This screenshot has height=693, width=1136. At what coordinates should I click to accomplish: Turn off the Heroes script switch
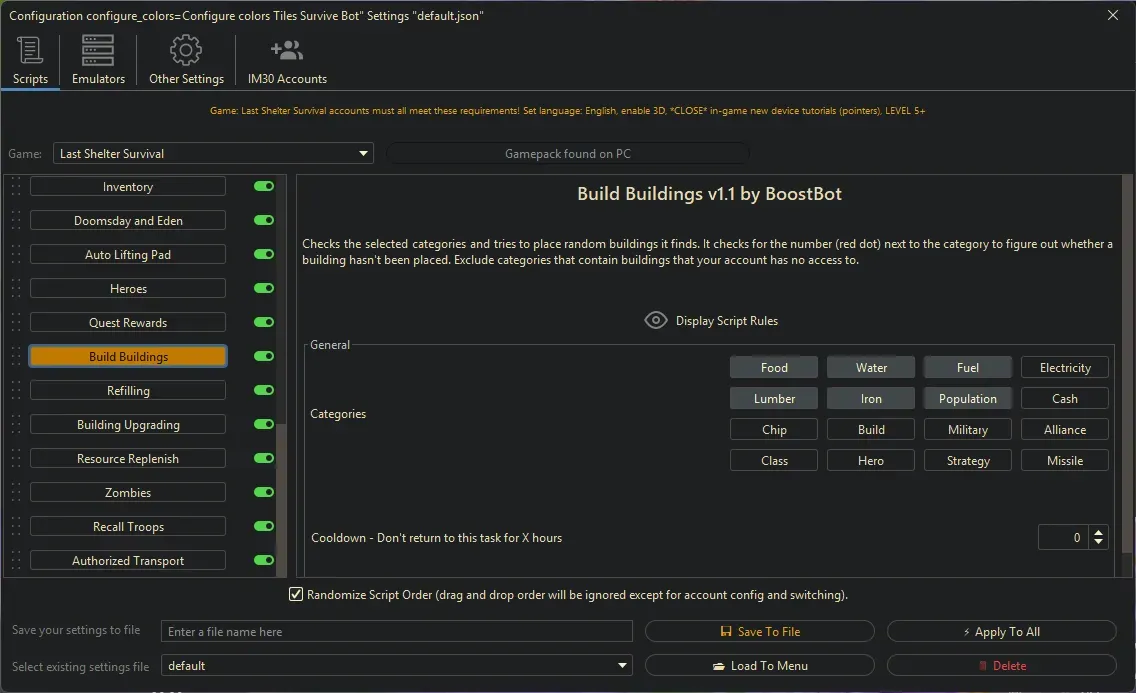coord(264,288)
